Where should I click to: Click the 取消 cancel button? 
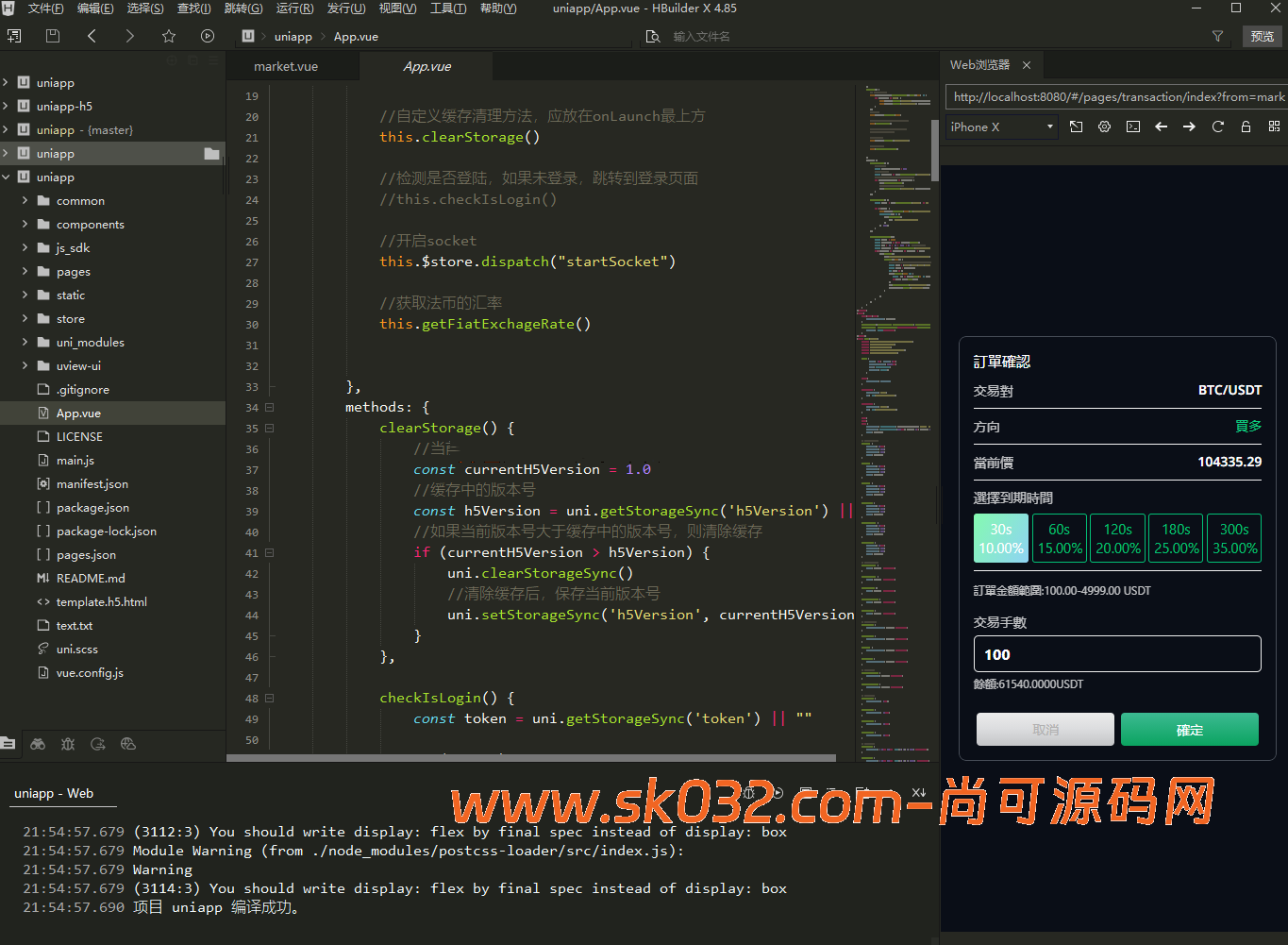click(x=1045, y=730)
